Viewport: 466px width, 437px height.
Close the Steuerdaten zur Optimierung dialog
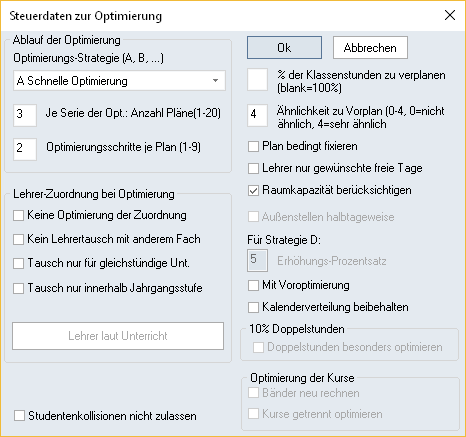coord(450,15)
